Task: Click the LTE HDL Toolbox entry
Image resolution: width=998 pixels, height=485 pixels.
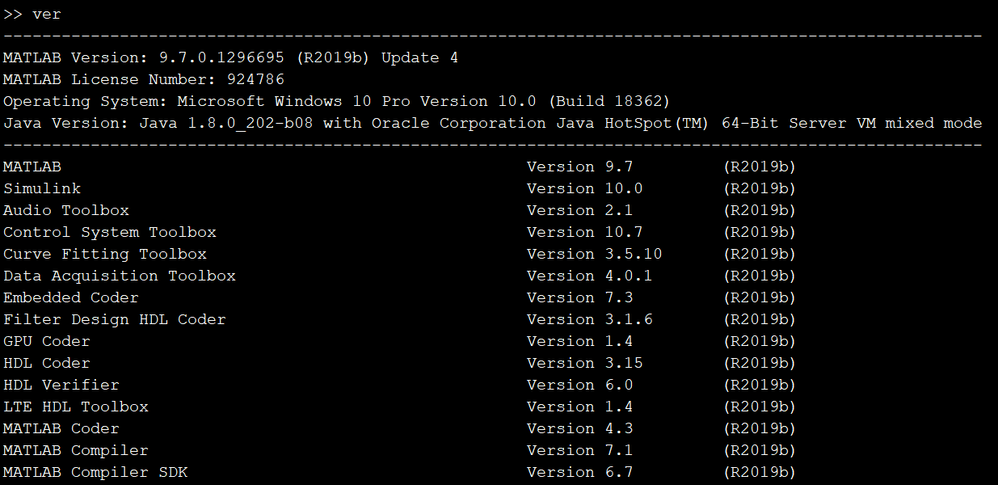Action: tap(76, 407)
